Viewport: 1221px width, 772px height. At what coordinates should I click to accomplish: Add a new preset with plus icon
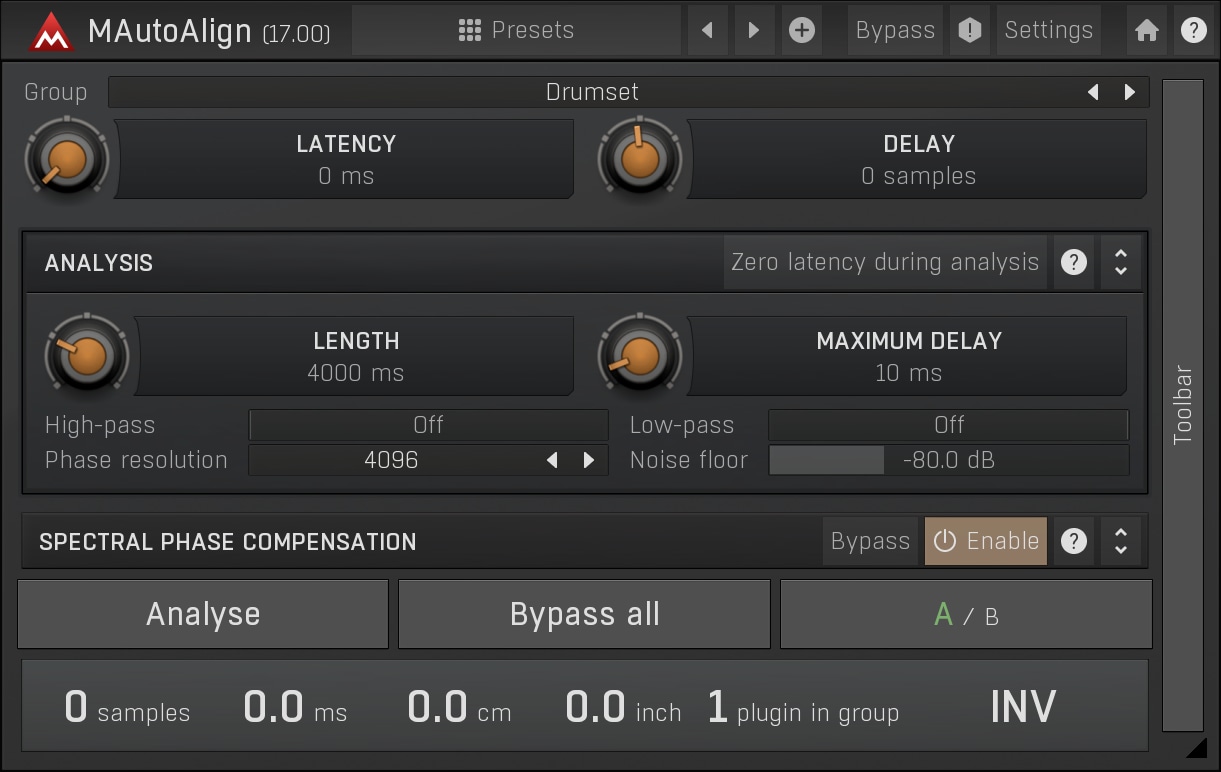[801, 30]
